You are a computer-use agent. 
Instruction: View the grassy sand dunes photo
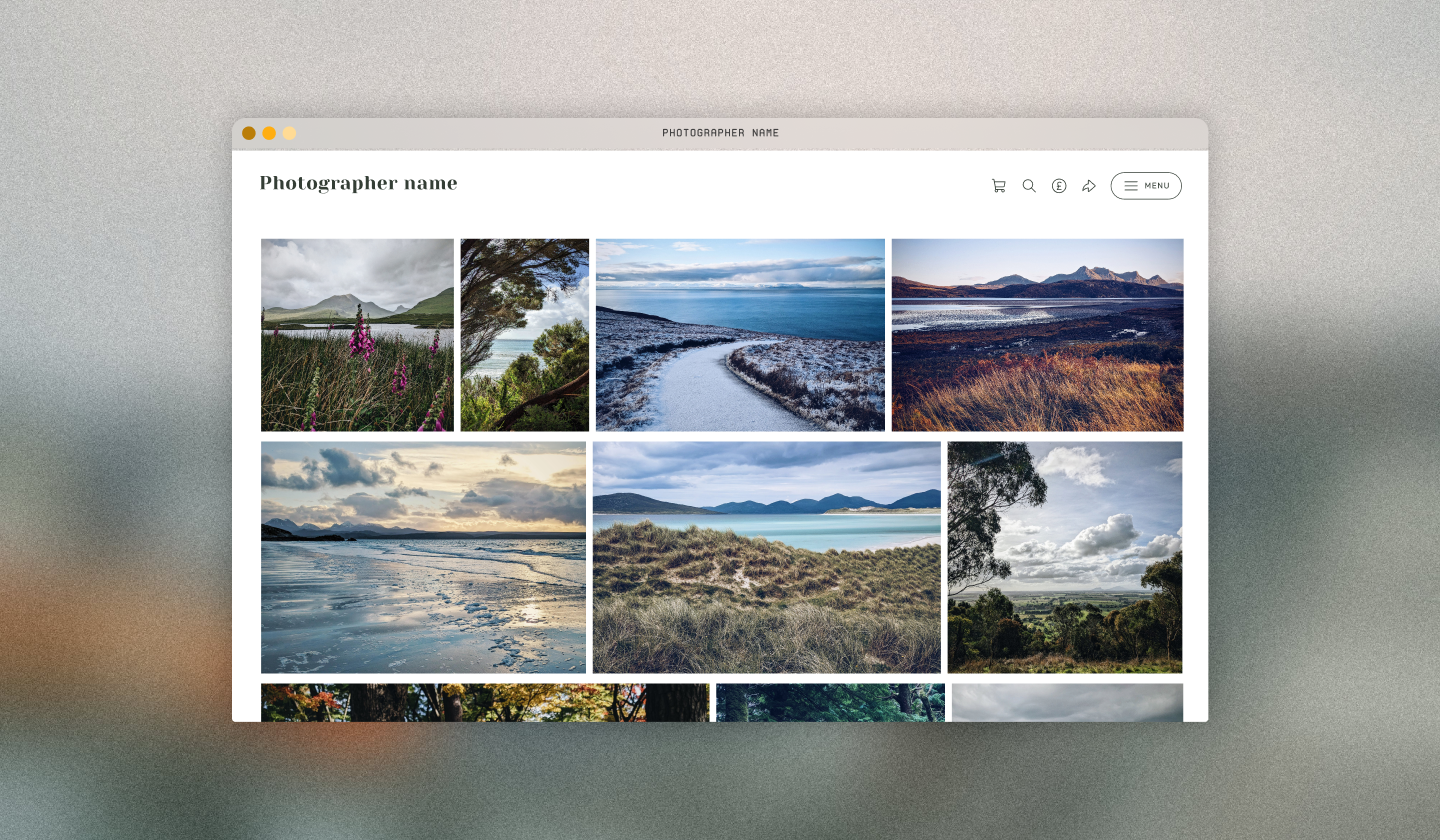767,557
